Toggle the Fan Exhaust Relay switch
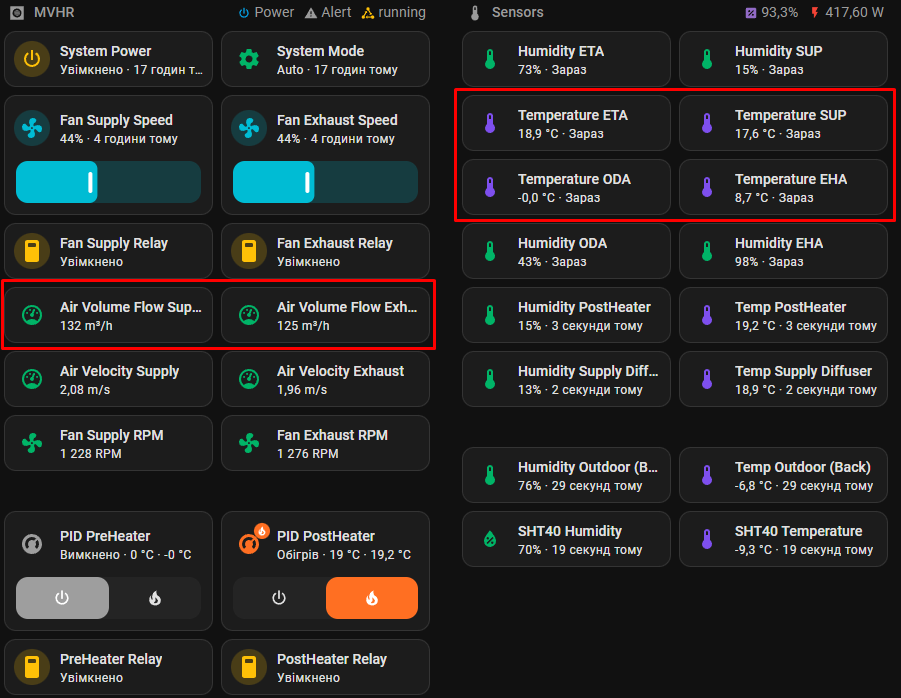 249,252
